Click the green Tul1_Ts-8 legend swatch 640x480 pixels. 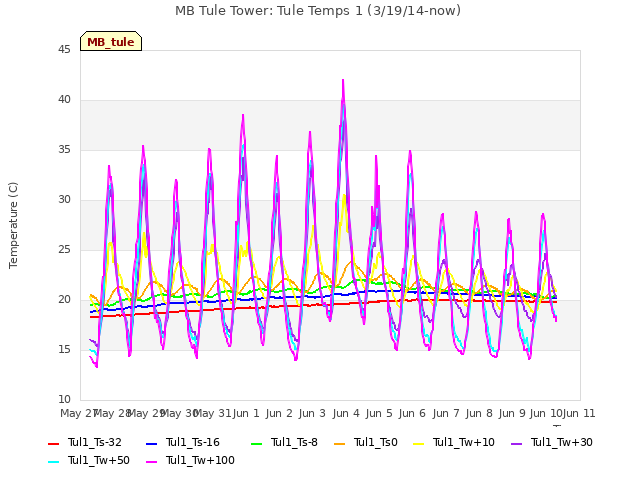[256, 443]
